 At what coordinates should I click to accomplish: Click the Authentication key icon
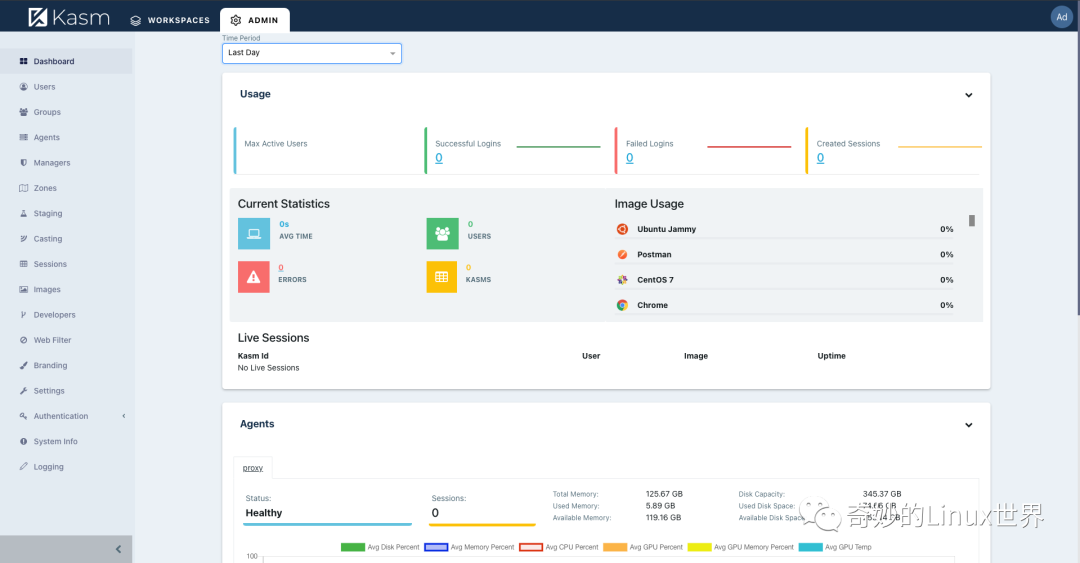[23, 416]
